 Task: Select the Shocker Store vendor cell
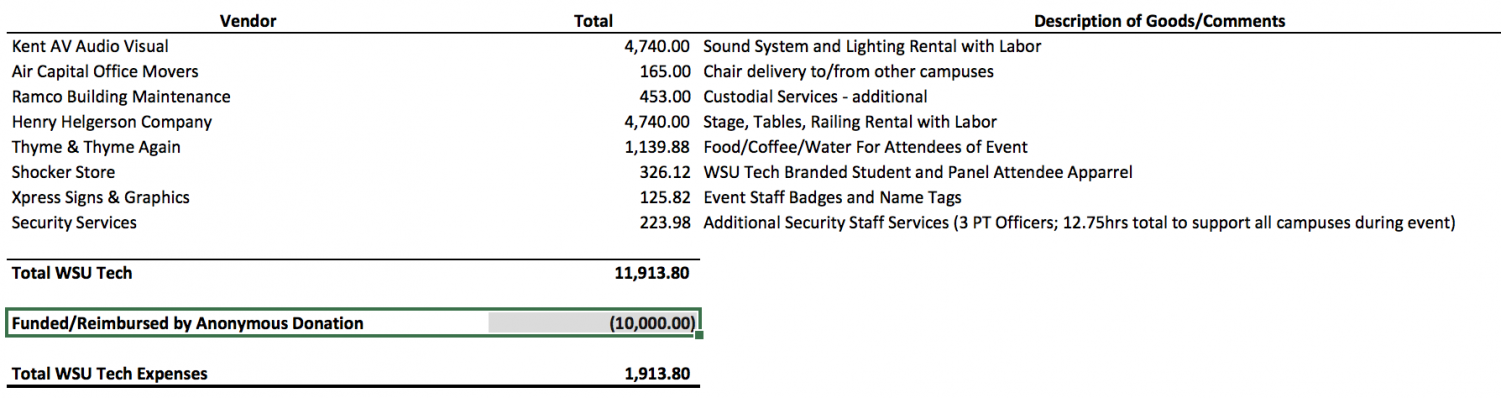[63, 172]
